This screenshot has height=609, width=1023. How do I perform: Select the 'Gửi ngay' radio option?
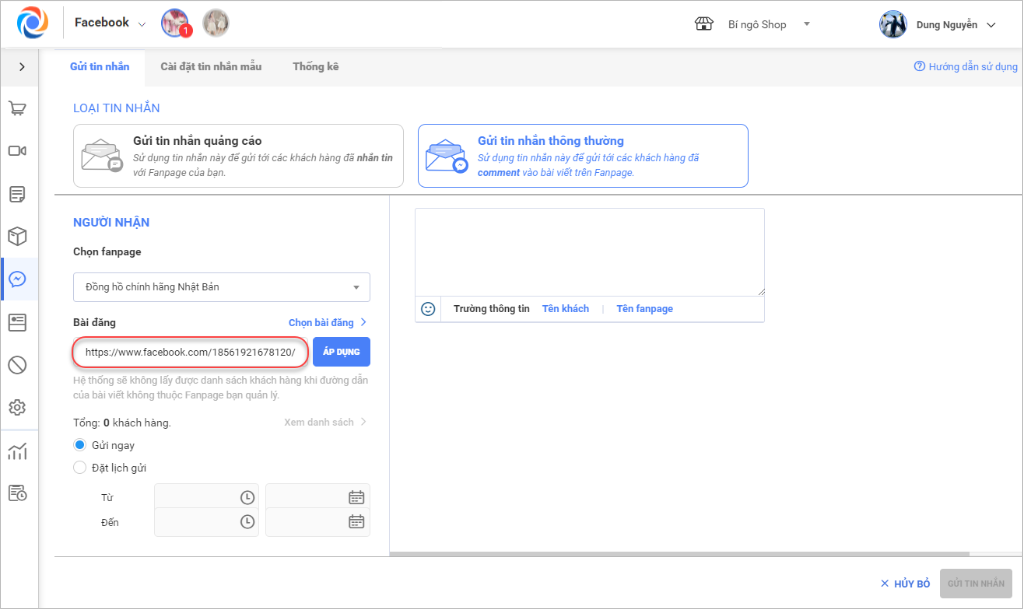pyautogui.click(x=80, y=445)
